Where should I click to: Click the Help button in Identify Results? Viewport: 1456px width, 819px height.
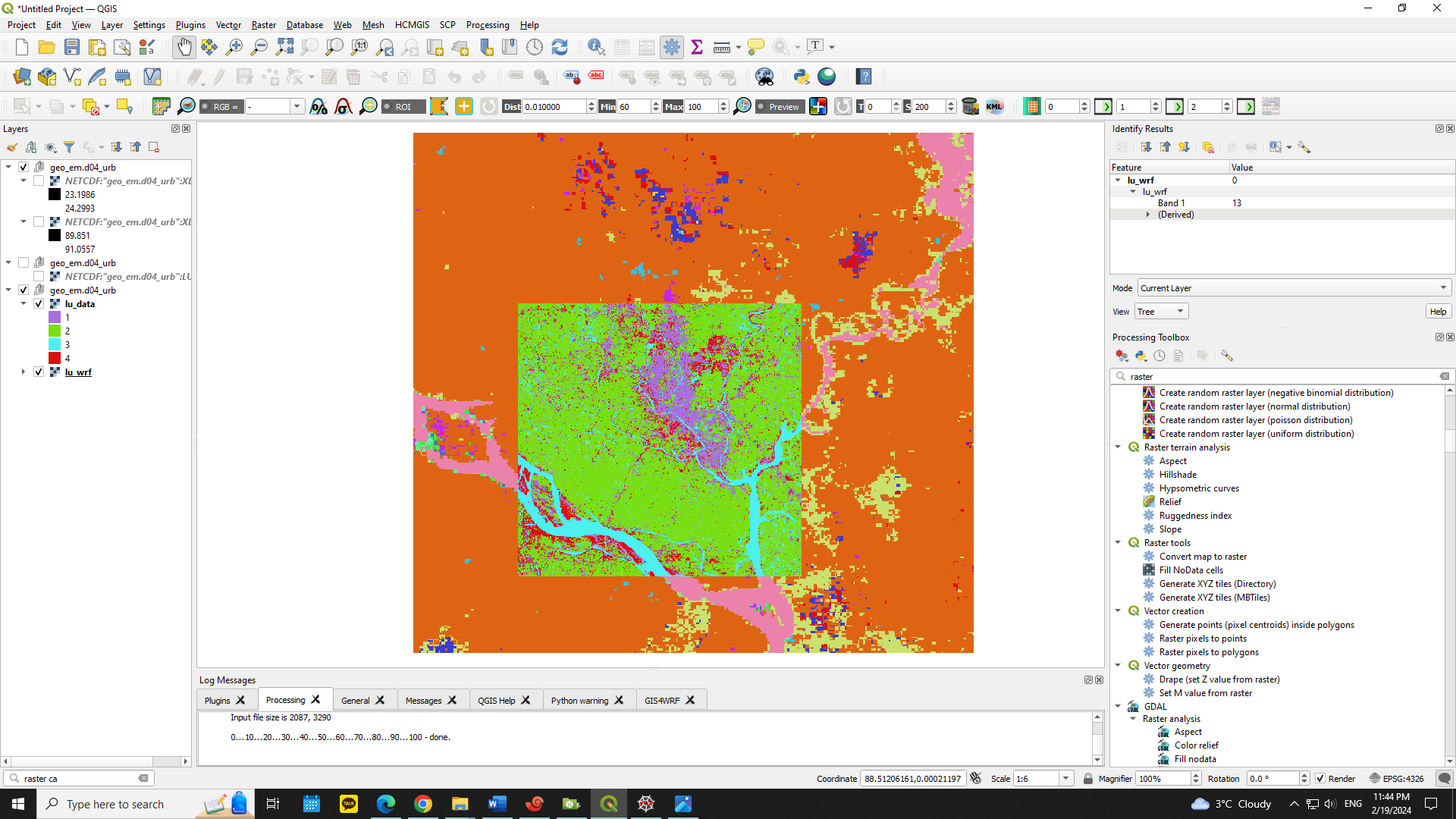(x=1438, y=312)
